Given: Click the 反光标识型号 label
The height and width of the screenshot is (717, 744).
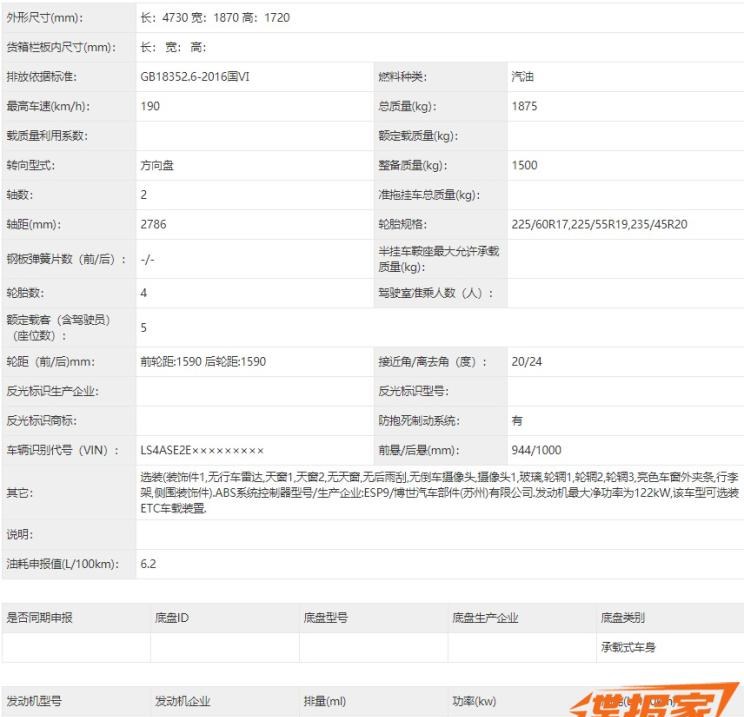Looking at the screenshot, I should click(413, 391).
